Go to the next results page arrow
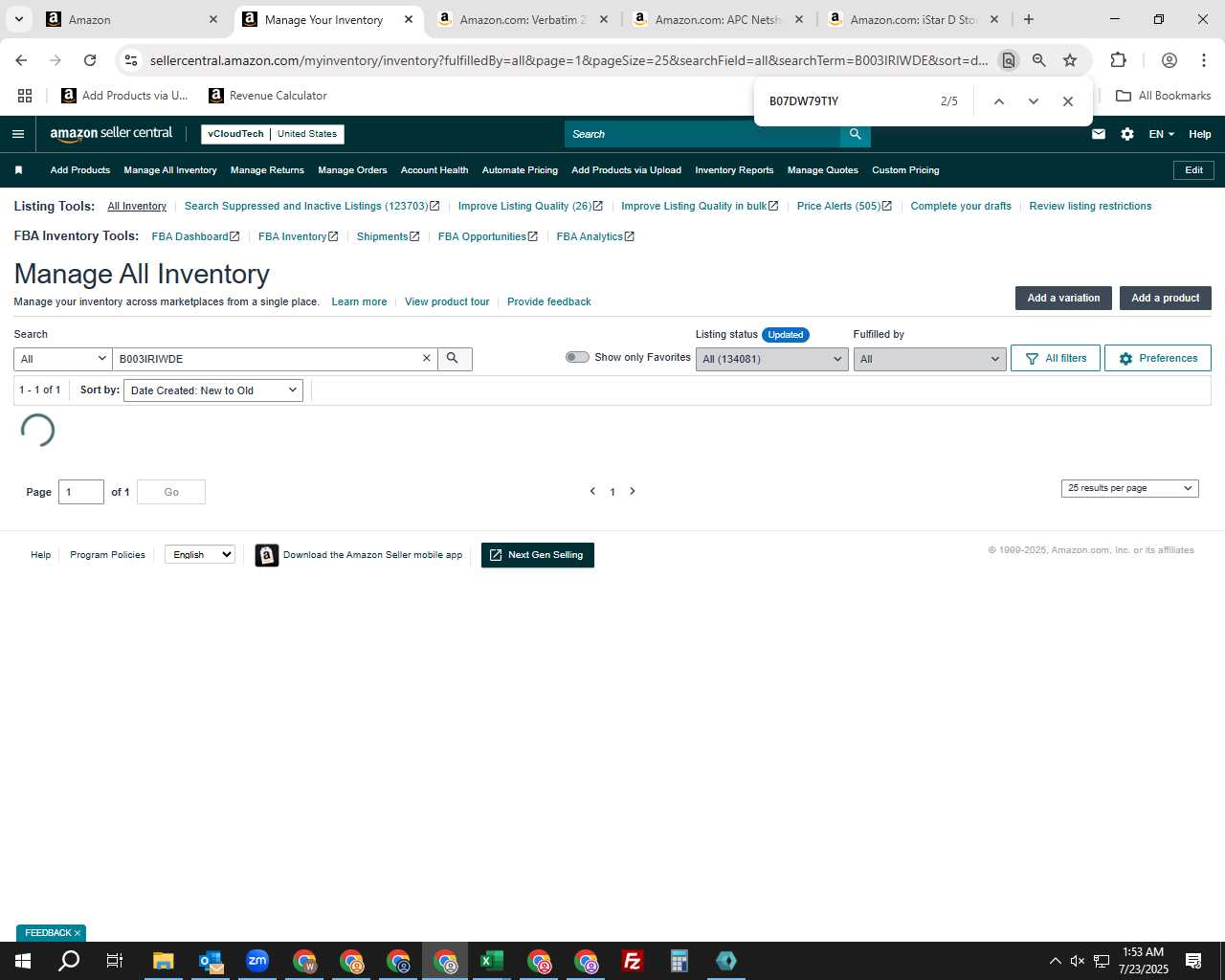The height and width of the screenshot is (980, 1225). coord(633,491)
